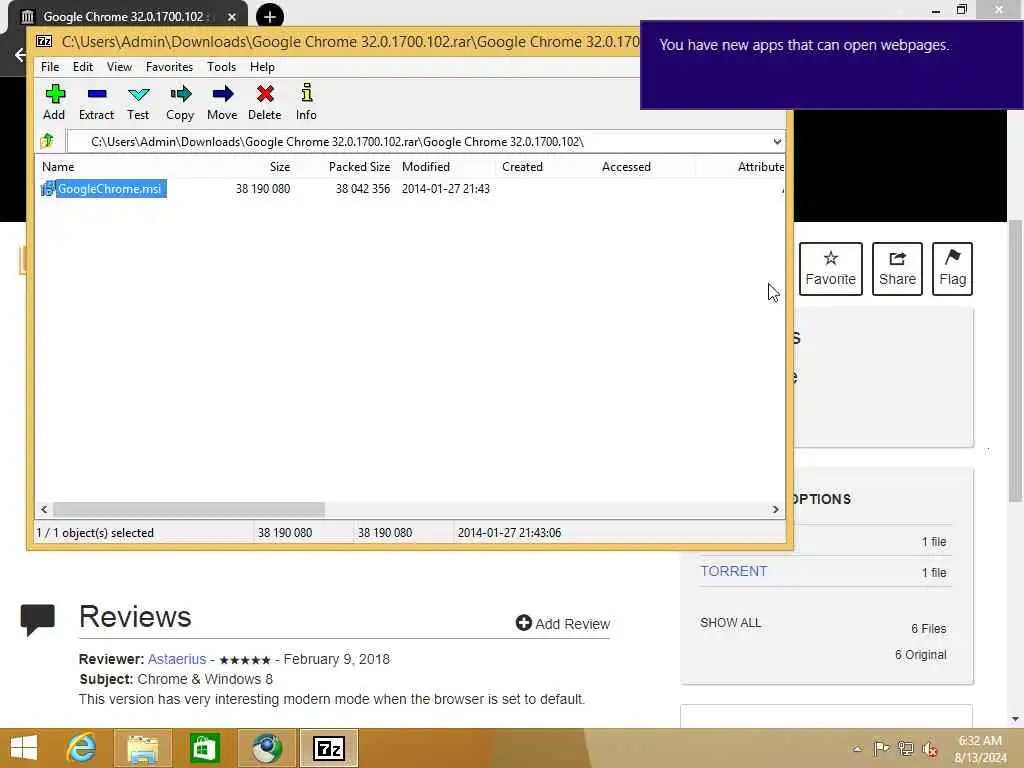Show hidden tray icons arrow
The height and width of the screenshot is (768, 1024).
click(857, 749)
